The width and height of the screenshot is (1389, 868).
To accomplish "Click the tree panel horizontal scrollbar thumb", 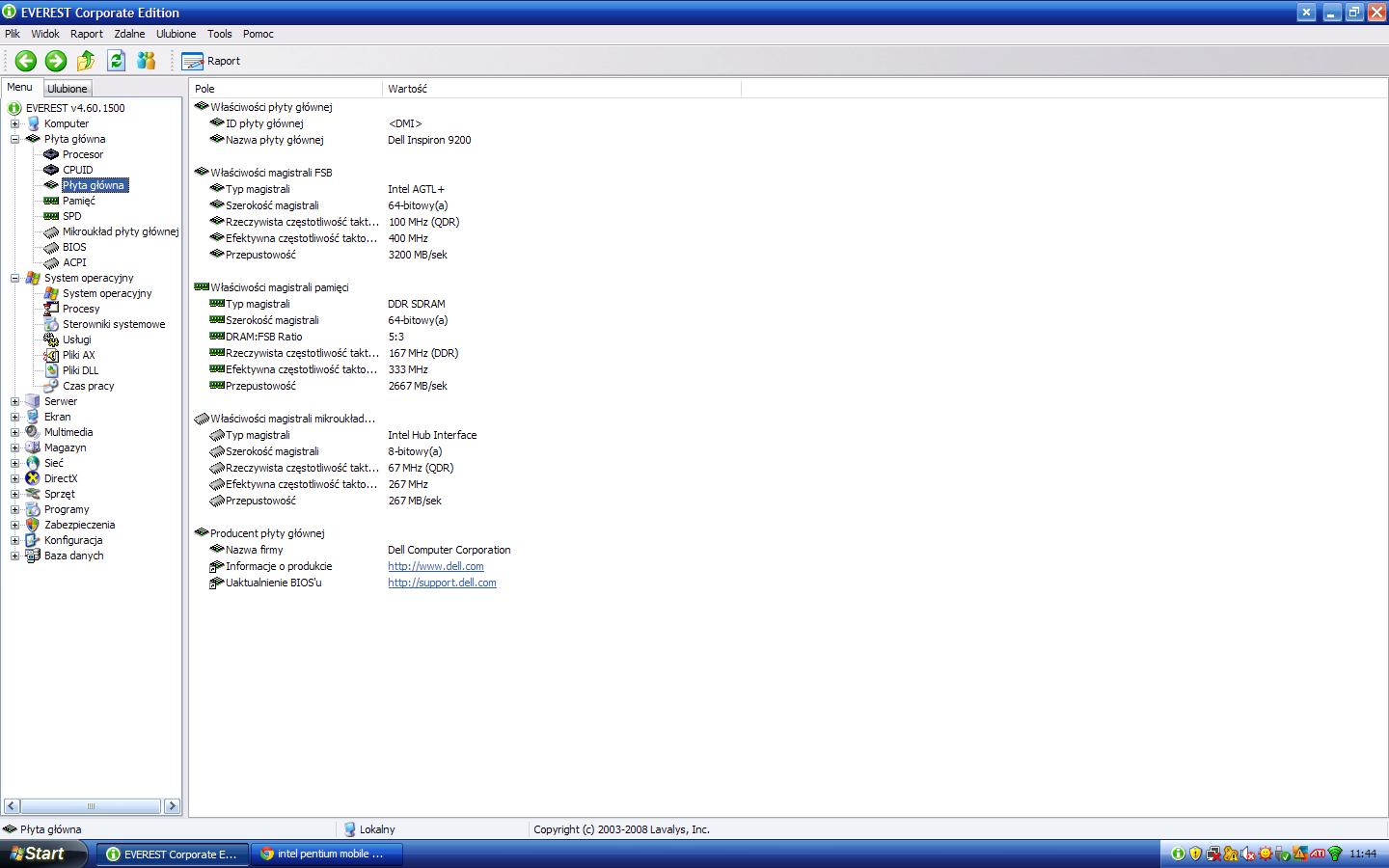I will 91,805.
